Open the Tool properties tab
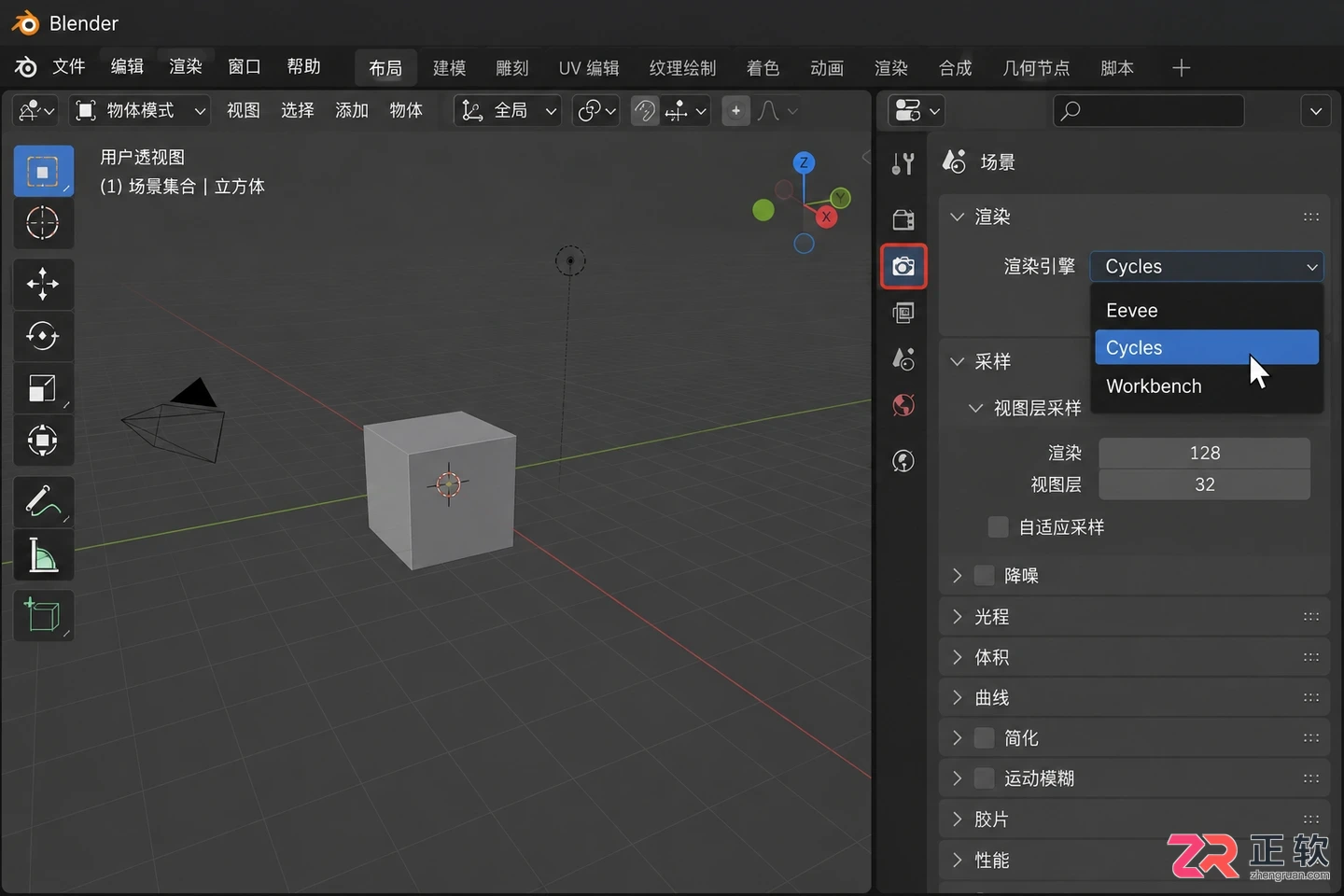Screen dimensions: 1344x896 (x=903, y=164)
